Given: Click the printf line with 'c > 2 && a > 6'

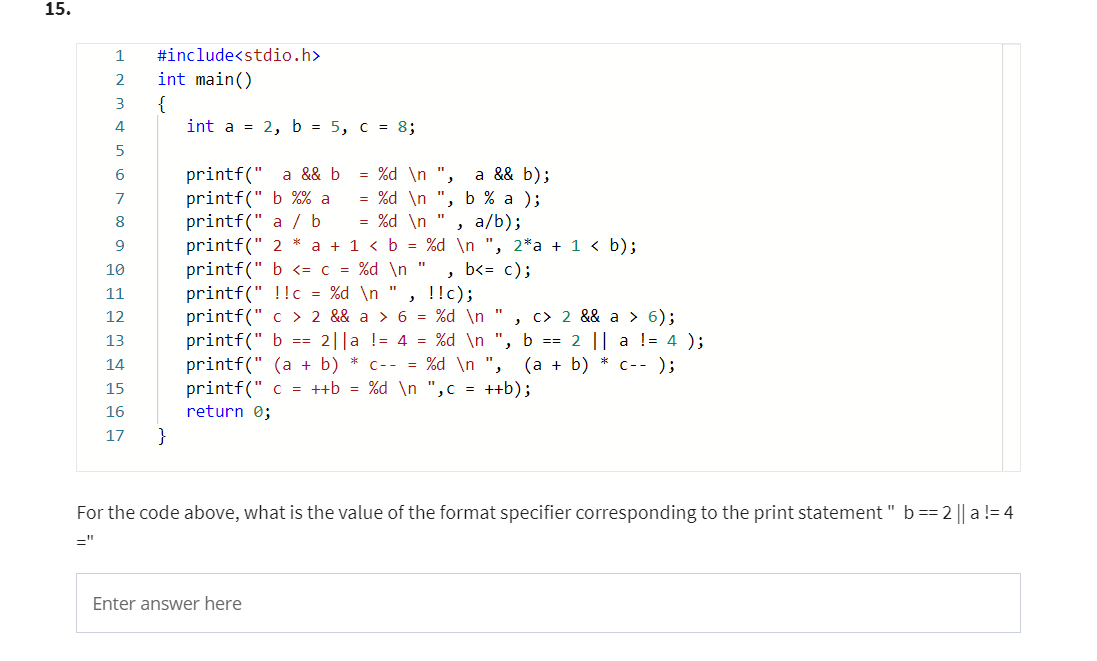Looking at the screenshot, I should (x=431, y=317).
